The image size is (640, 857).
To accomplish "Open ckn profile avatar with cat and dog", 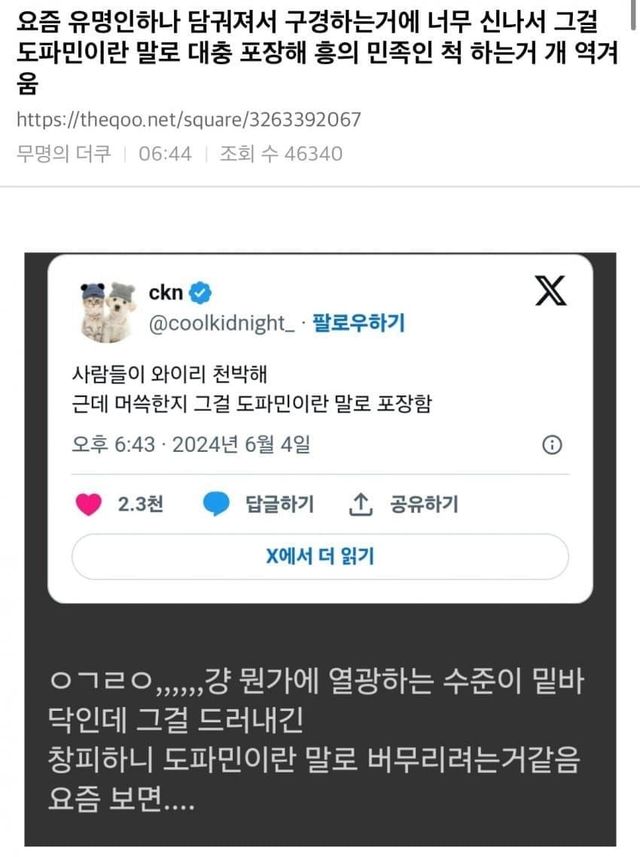I will (x=108, y=312).
